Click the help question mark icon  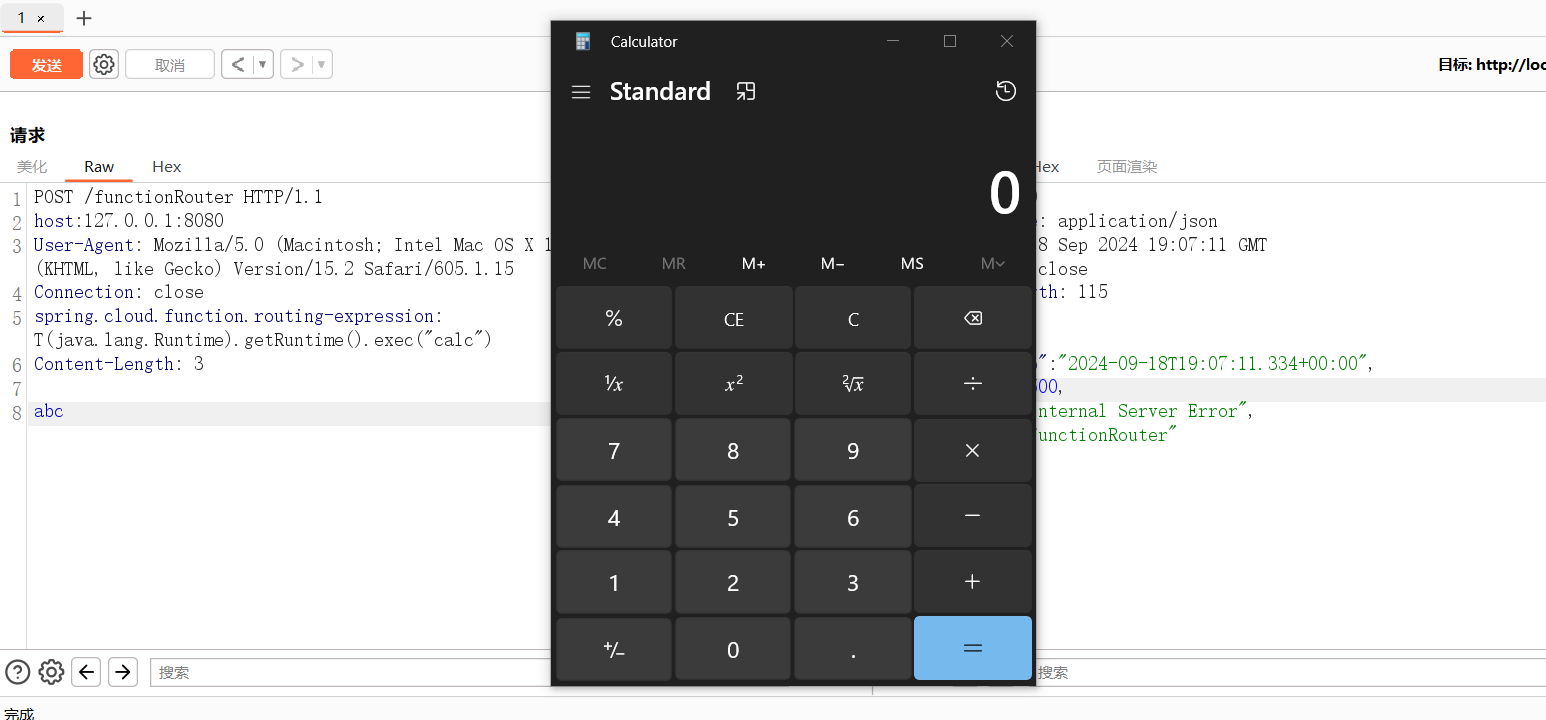coord(17,672)
